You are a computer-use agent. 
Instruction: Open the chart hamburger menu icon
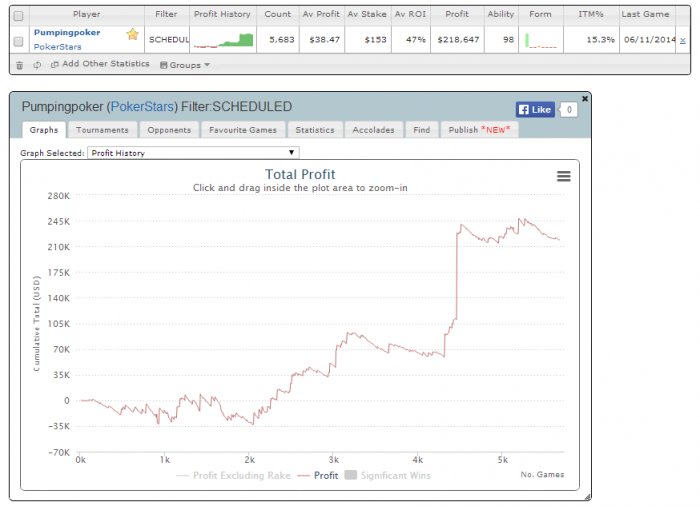[564, 176]
